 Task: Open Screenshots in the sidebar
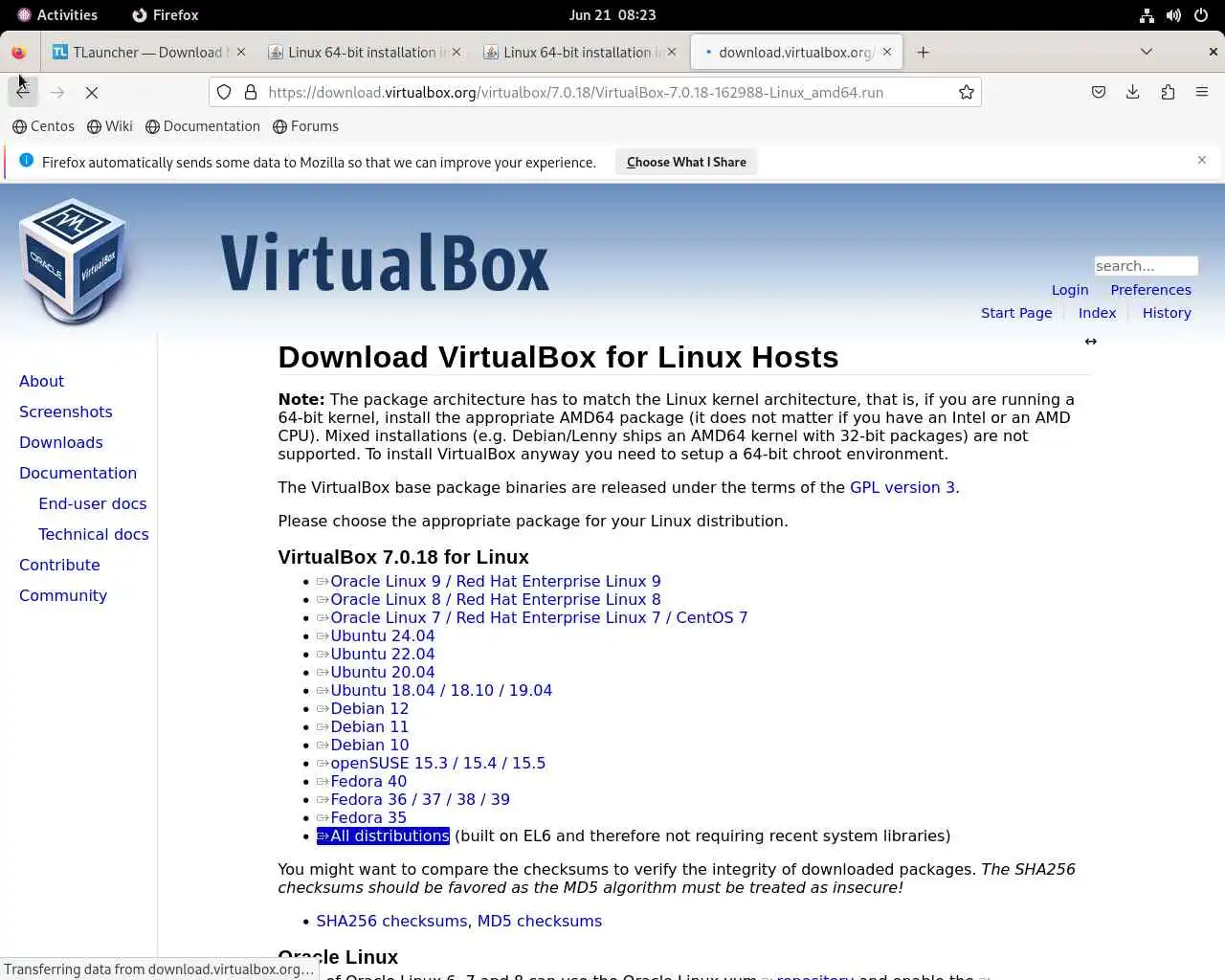[x=66, y=412]
